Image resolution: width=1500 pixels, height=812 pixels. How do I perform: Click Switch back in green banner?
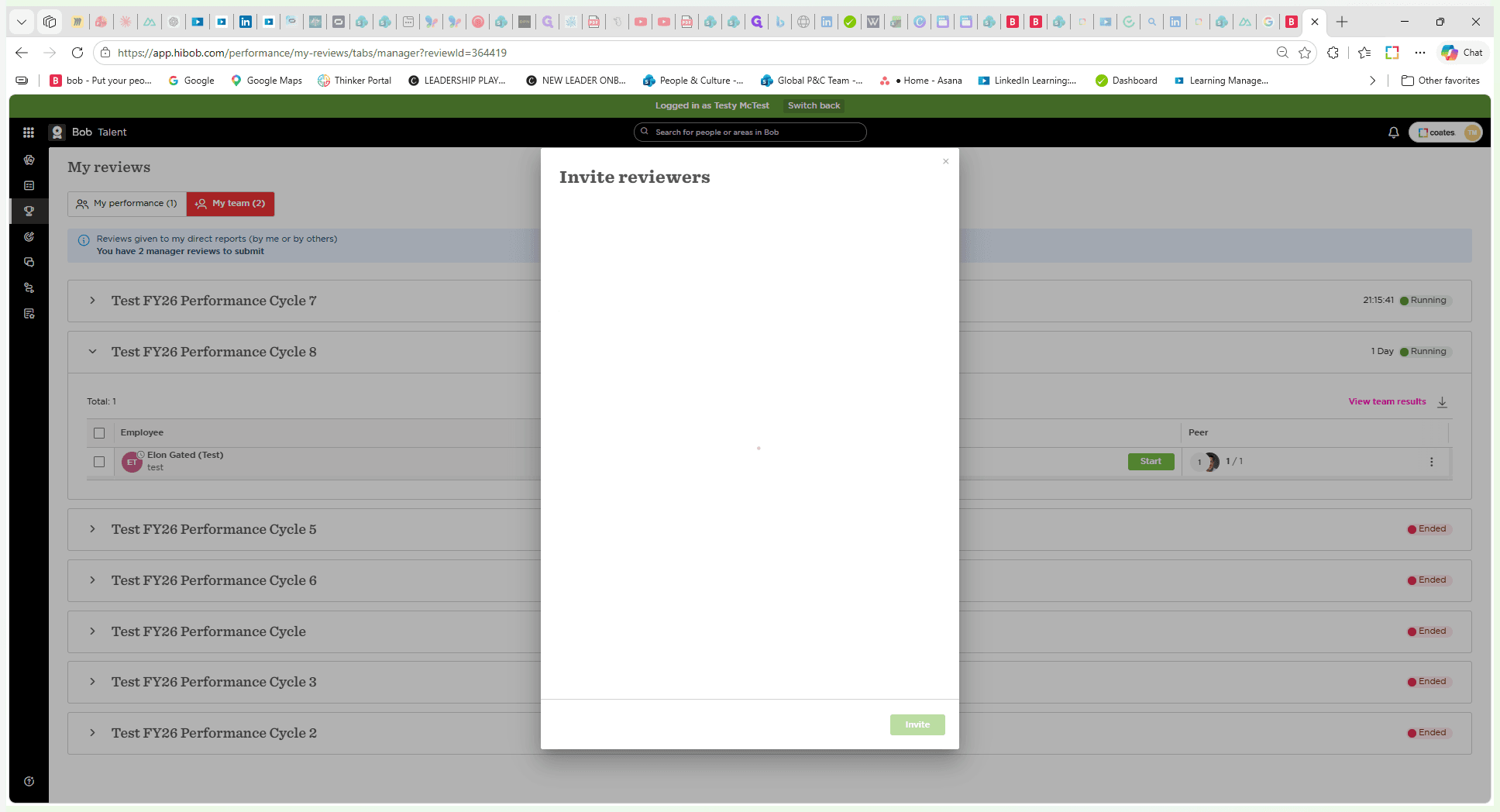[x=814, y=105]
